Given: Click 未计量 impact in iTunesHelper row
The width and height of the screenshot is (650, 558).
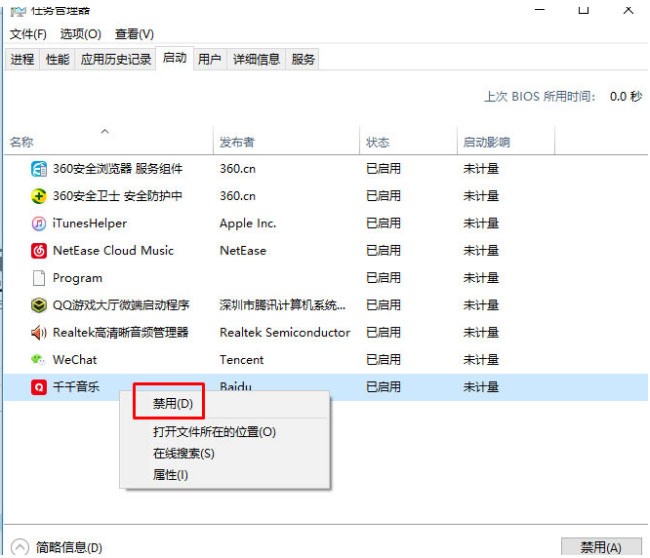Looking at the screenshot, I should click(x=481, y=223).
